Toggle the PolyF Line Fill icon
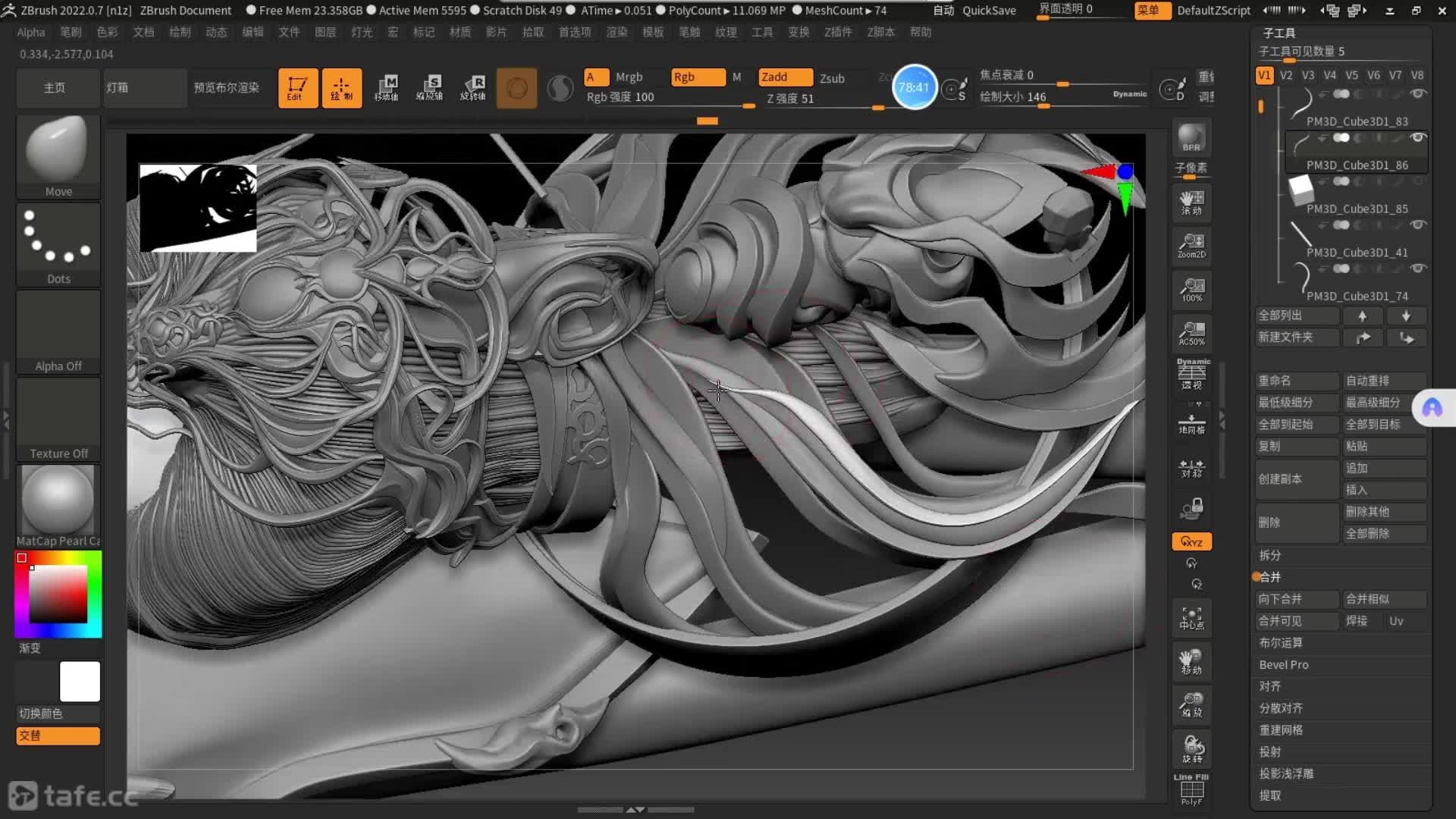Viewport: 1456px width, 819px height. [x=1191, y=790]
